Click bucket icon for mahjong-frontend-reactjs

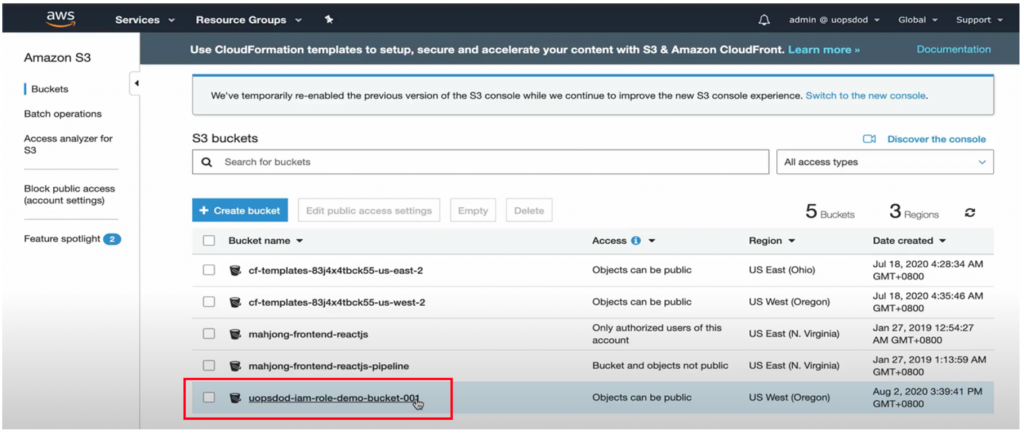click(235, 334)
